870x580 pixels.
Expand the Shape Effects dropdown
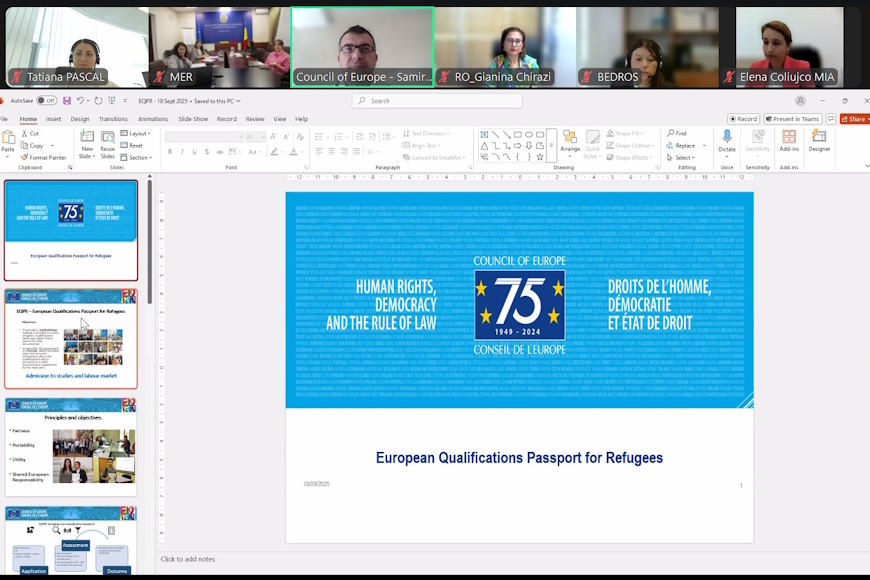click(x=629, y=158)
